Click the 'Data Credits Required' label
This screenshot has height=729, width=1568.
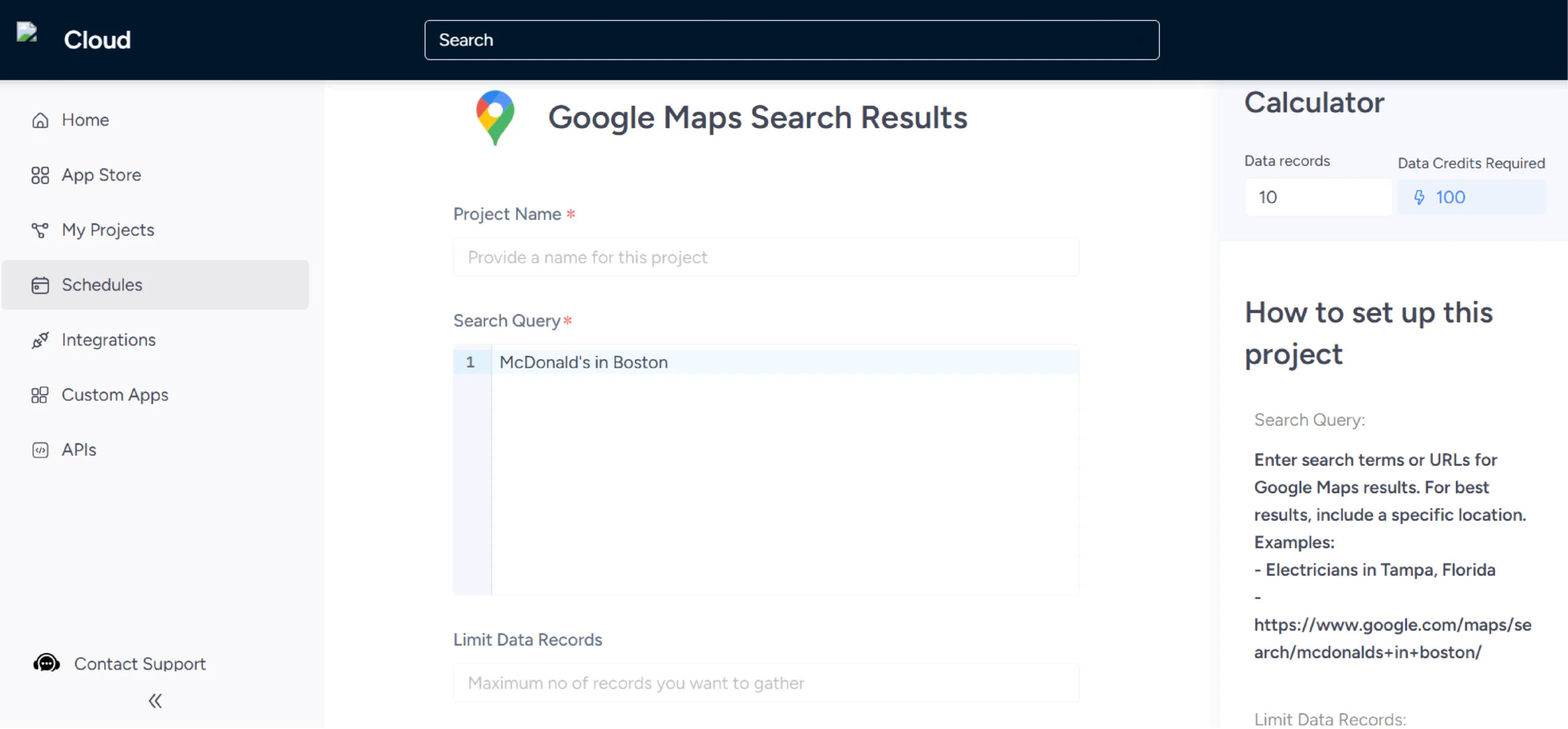coord(1471,164)
